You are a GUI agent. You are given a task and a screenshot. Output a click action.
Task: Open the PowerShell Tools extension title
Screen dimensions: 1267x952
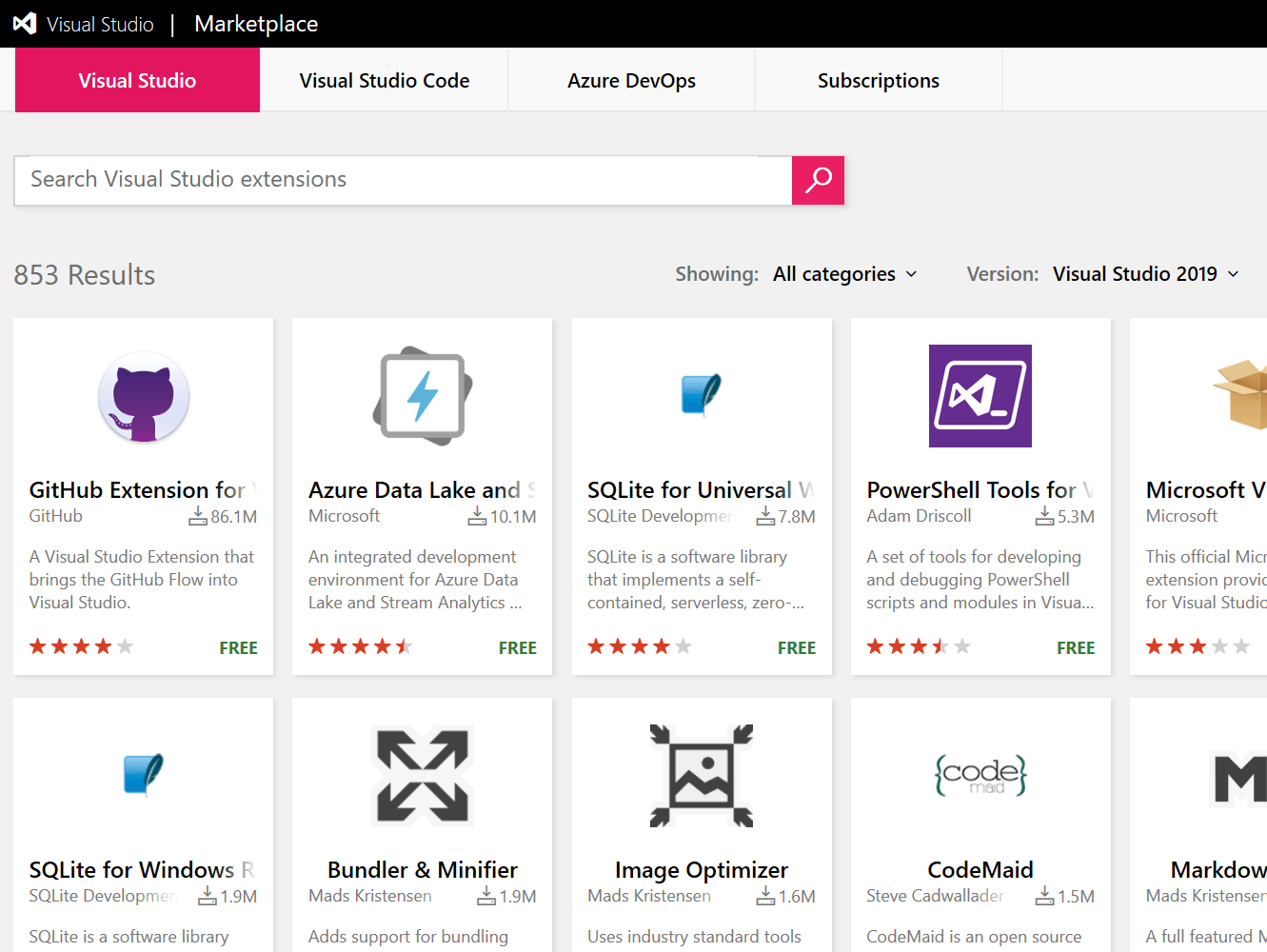980,490
